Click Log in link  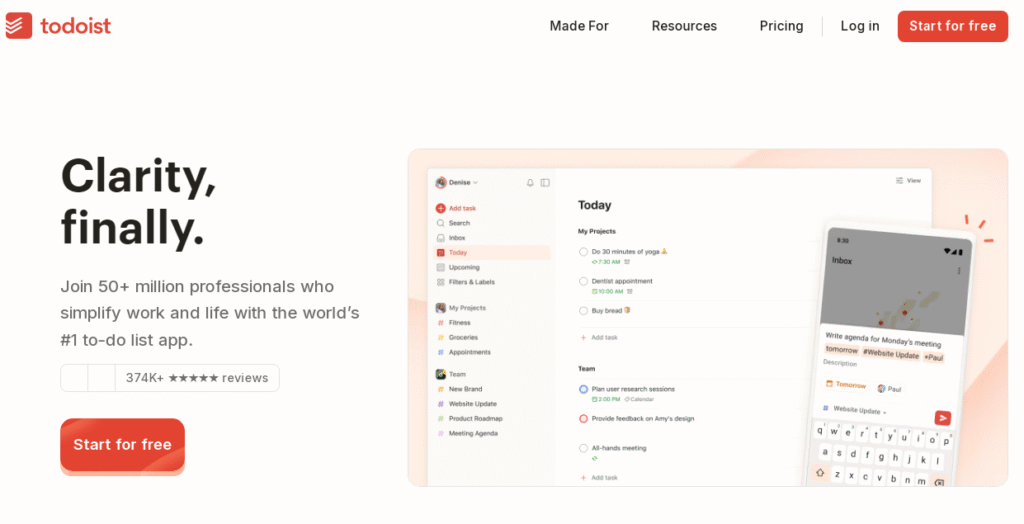point(859,26)
